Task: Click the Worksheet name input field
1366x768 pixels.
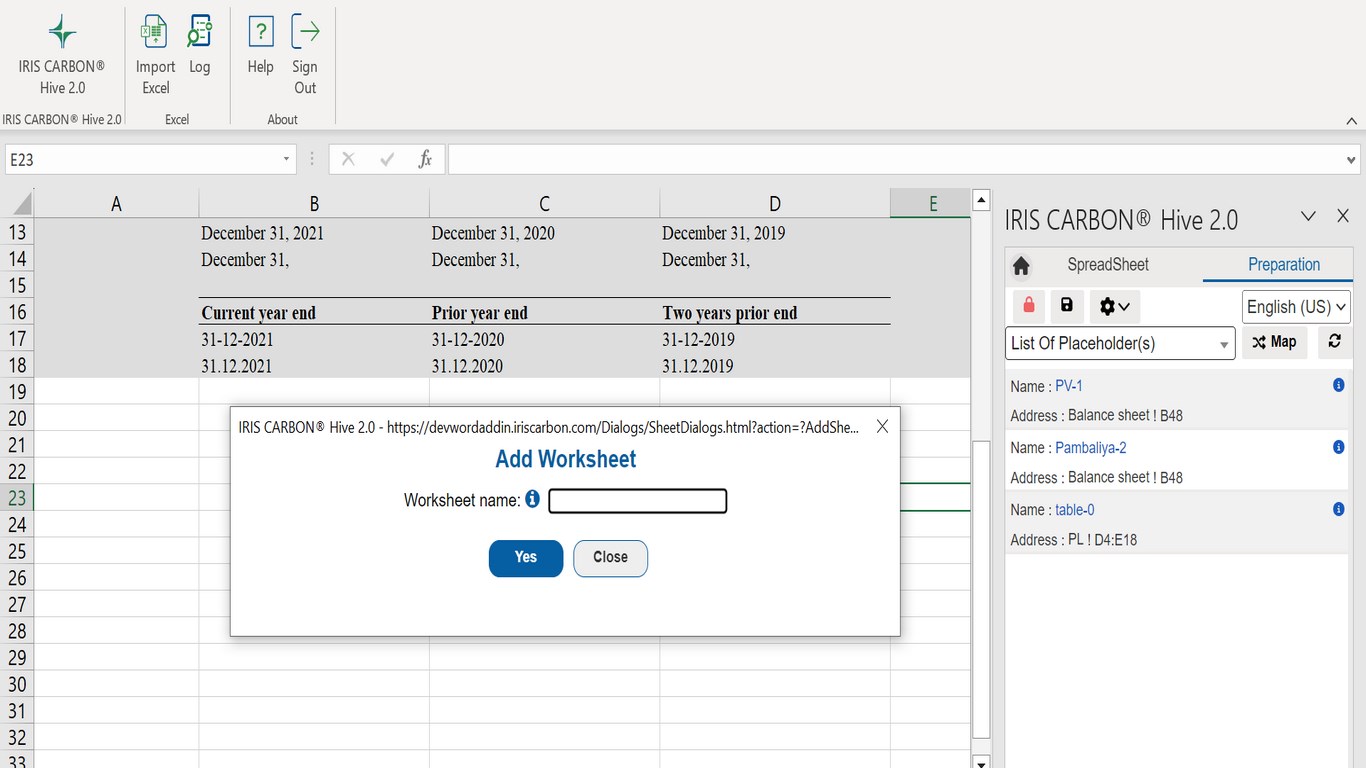Action: pyautogui.click(x=638, y=501)
